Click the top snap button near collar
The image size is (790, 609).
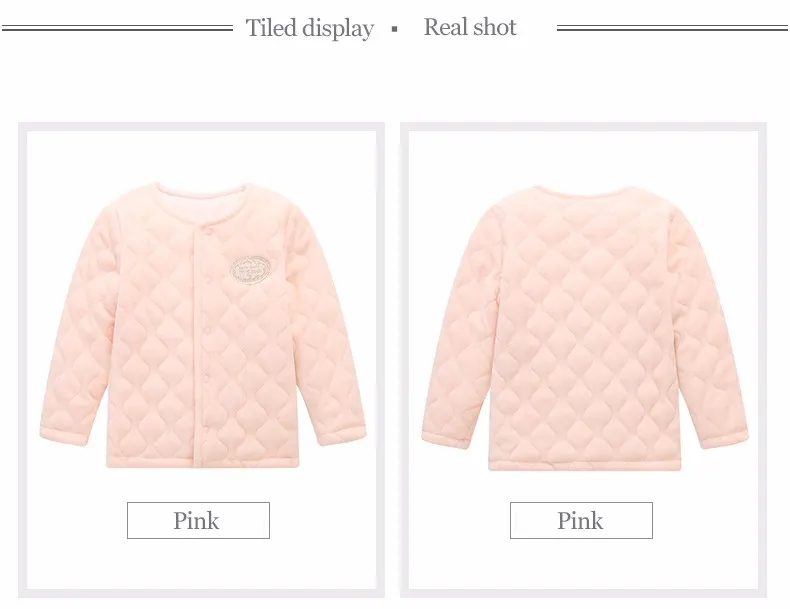207,231
